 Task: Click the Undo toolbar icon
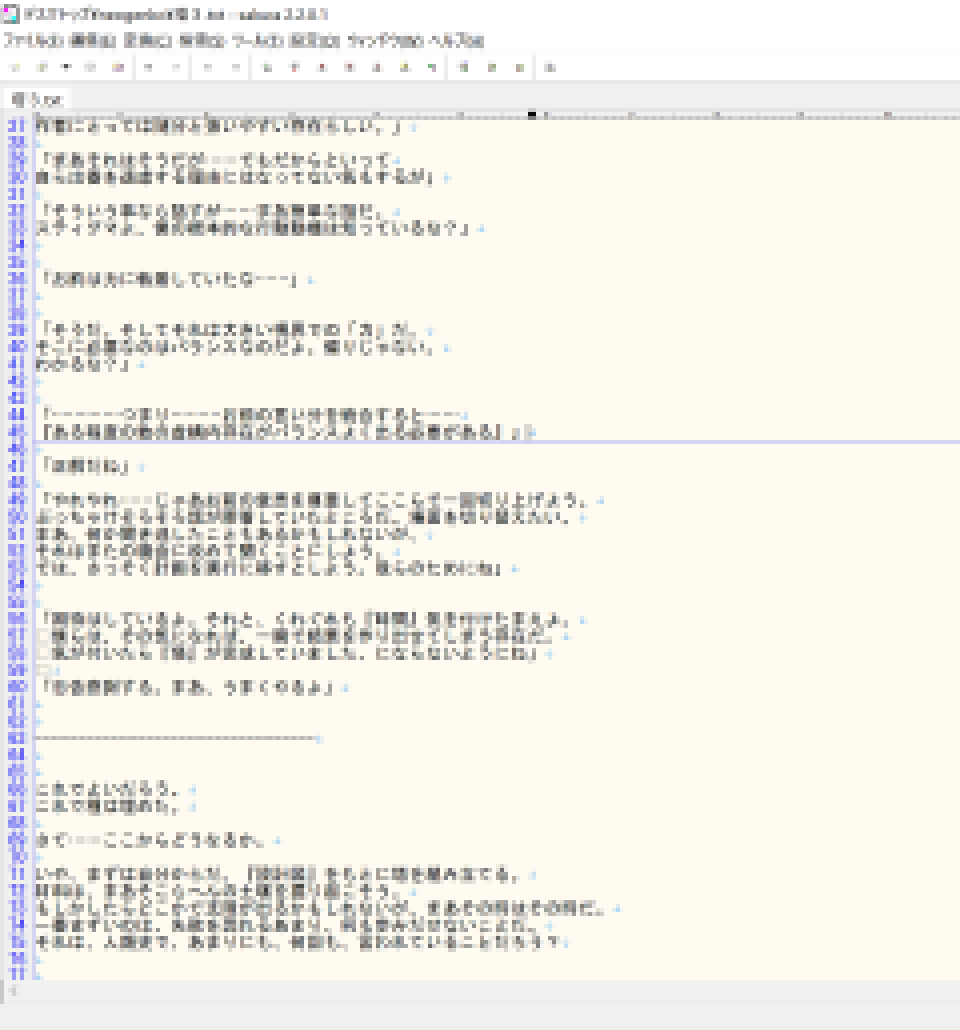(149, 67)
